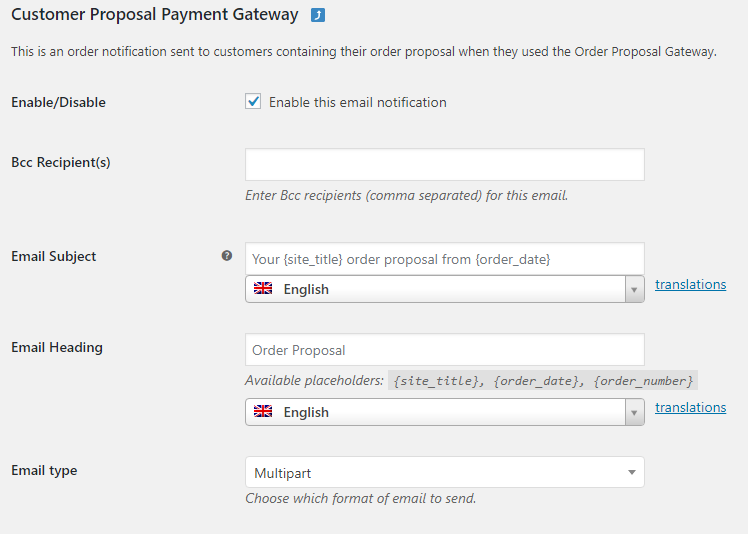Open translations link beside Email Heading
The height and width of the screenshot is (534, 748).
690,408
